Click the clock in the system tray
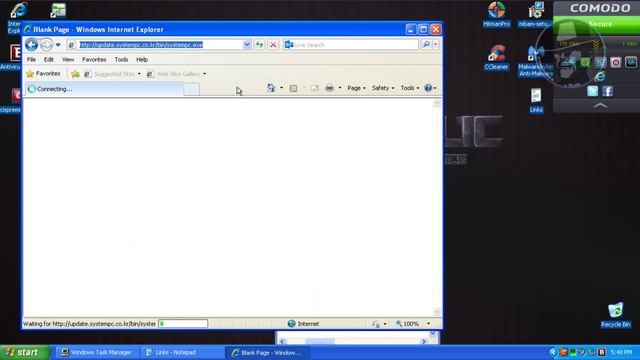Image resolution: width=640 pixels, height=360 pixels. coord(622,352)
